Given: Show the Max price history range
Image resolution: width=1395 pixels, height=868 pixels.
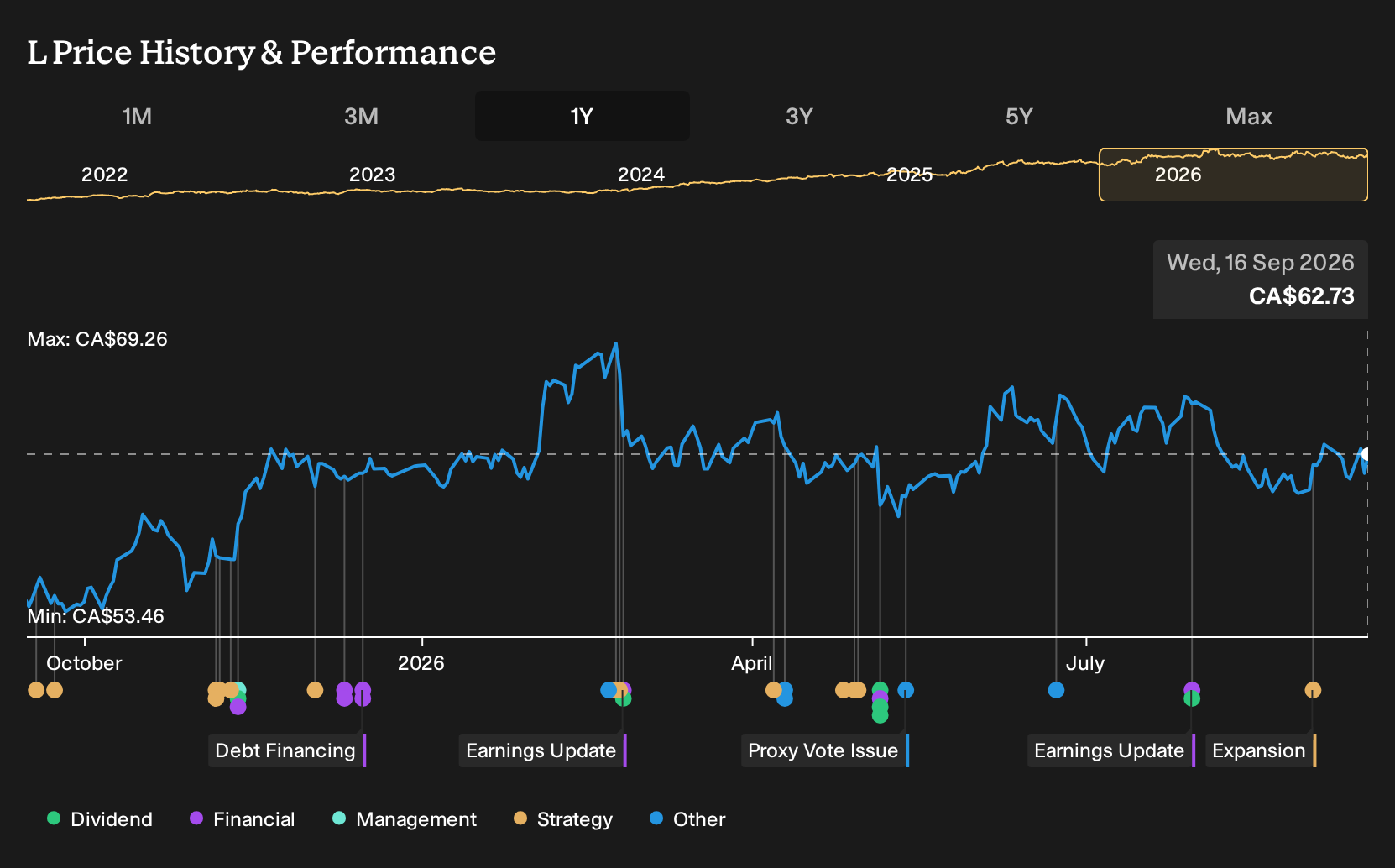Looking at the screenshot, I should 1249,116.
